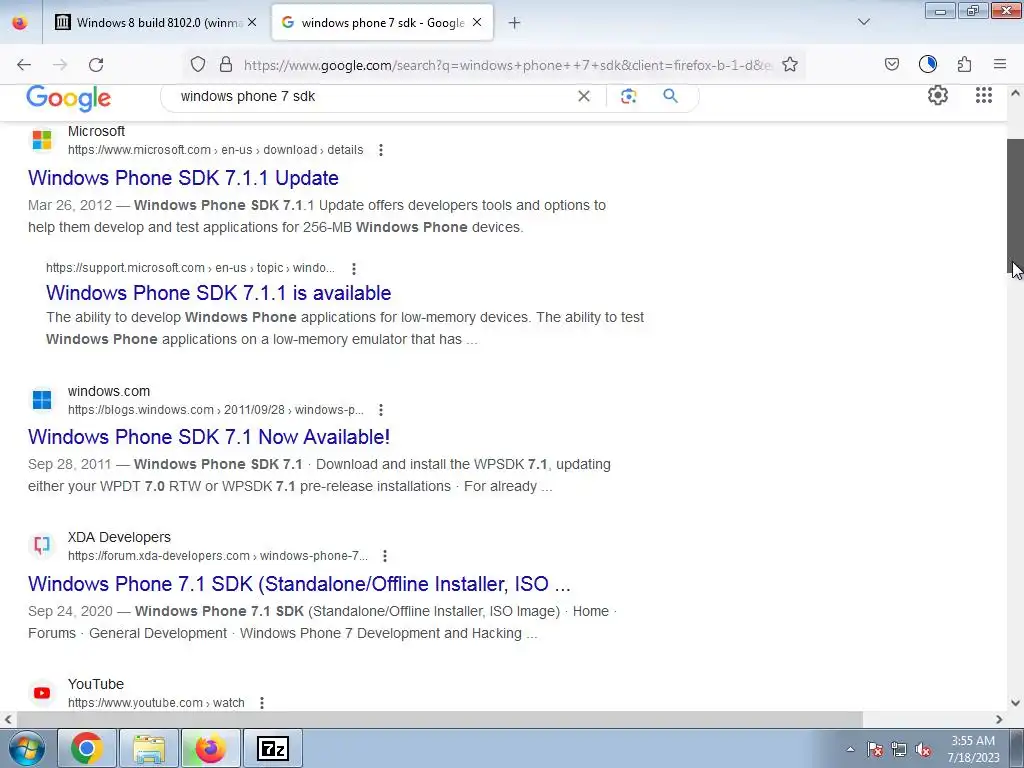Open options for blogs.windows.com result
1024x768 pixels.
(381, 410)
